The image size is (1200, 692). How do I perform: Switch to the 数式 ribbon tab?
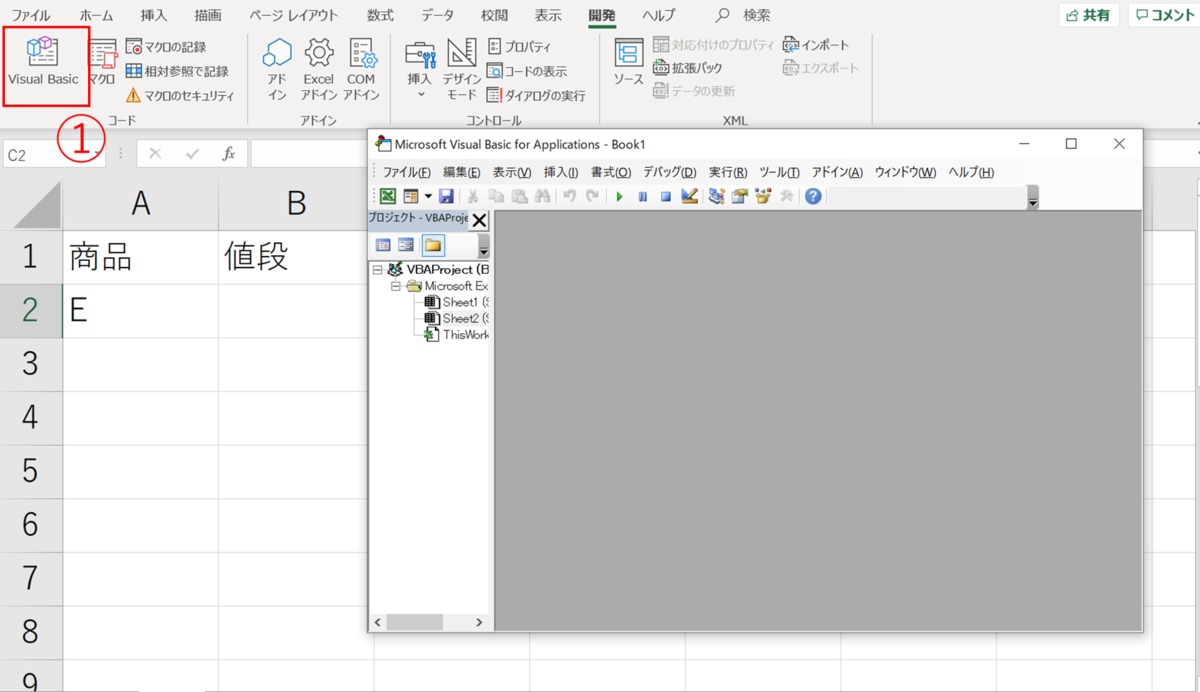click(x=380, y=15)
